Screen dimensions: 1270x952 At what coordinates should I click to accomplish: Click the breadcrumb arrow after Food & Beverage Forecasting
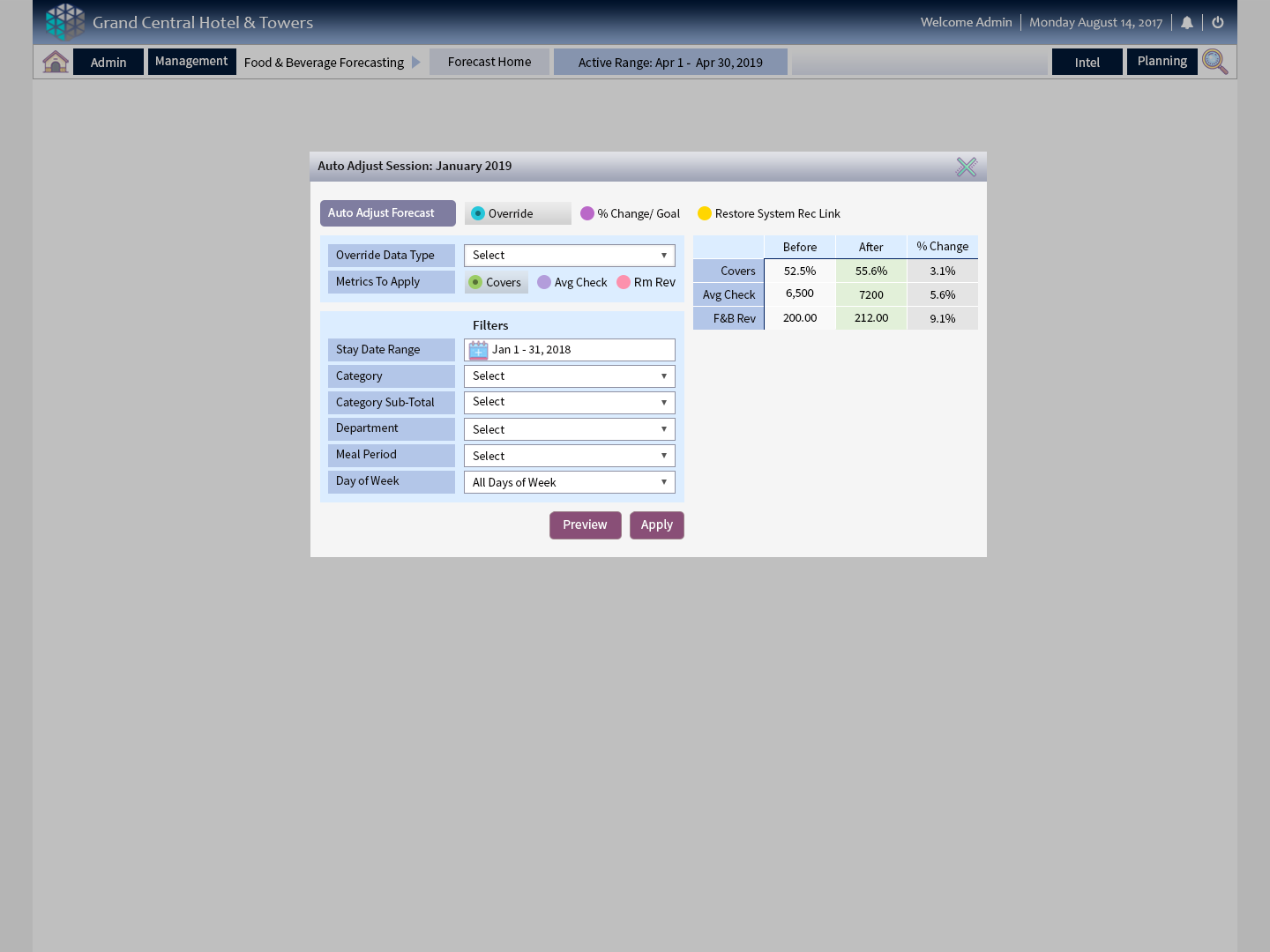click(416, 63)
